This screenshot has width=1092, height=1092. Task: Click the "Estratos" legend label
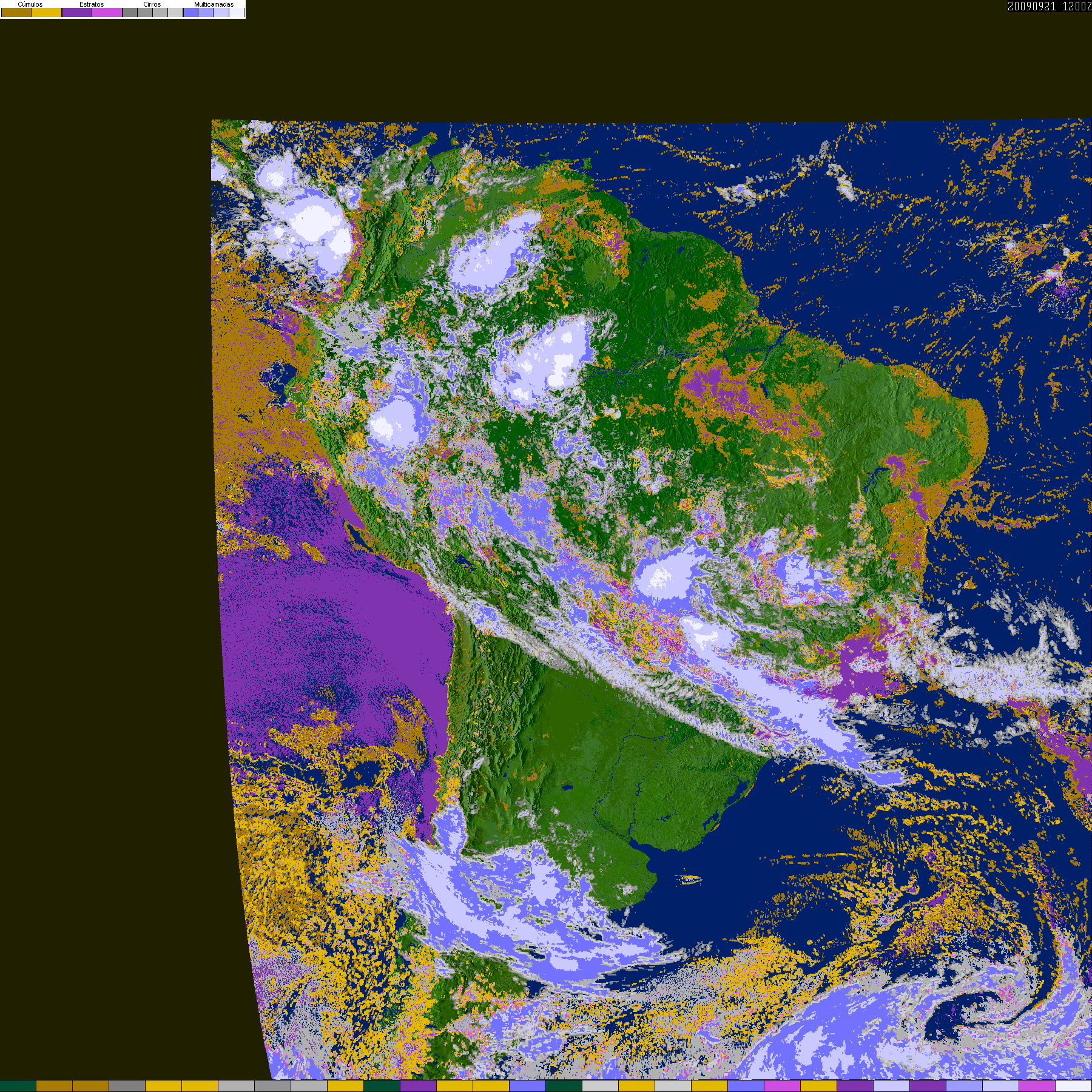click(92, 4)
